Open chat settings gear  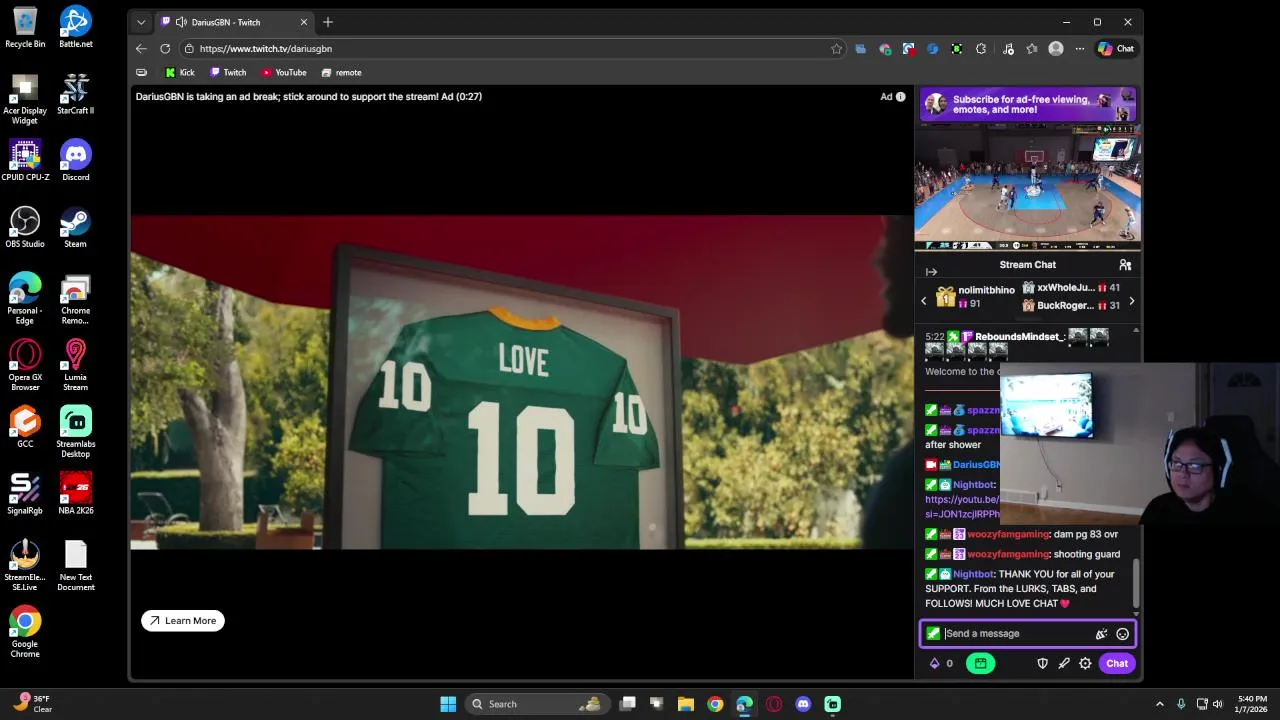[x=1085, y=663]
